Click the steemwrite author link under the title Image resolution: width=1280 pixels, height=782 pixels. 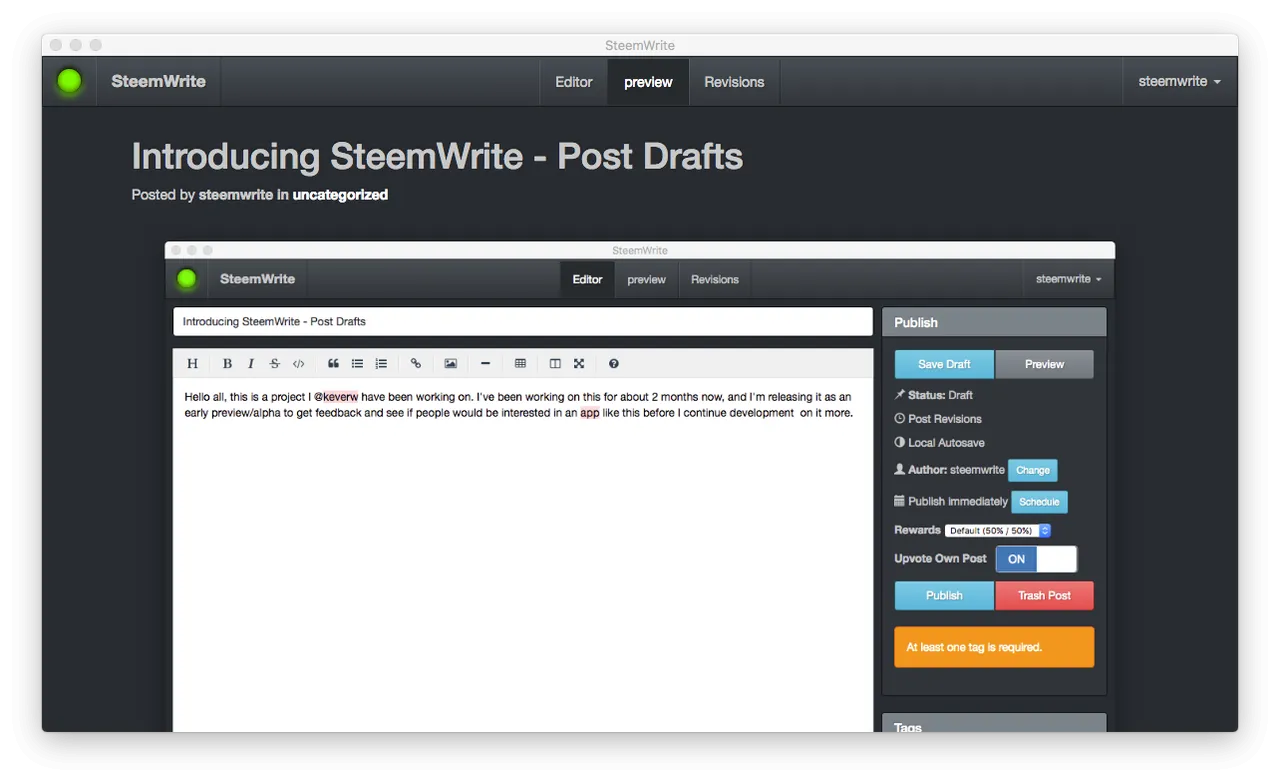click(x=236, y=195)
